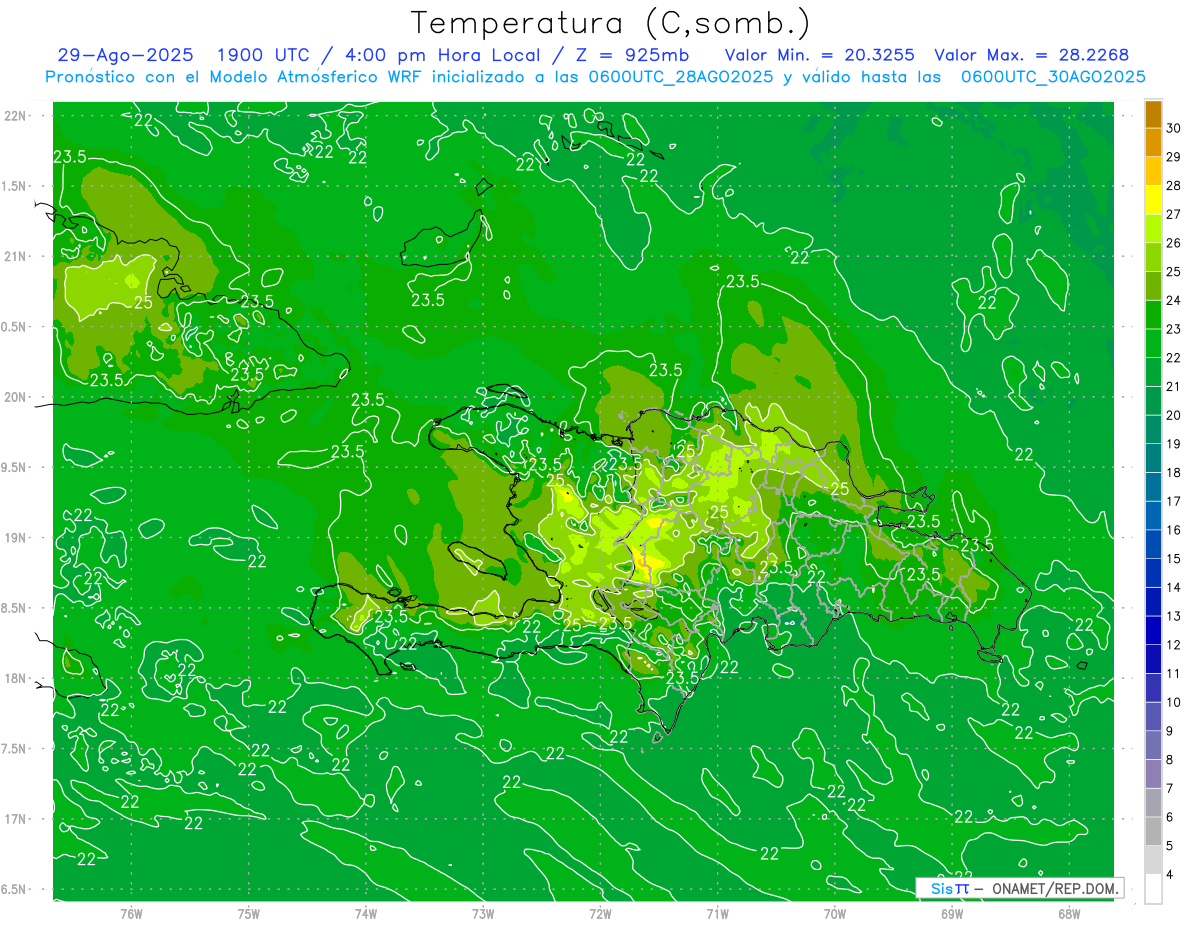1200x927 pixels.
Task: Click color scale label '18'
Action: click(1174, 472)
